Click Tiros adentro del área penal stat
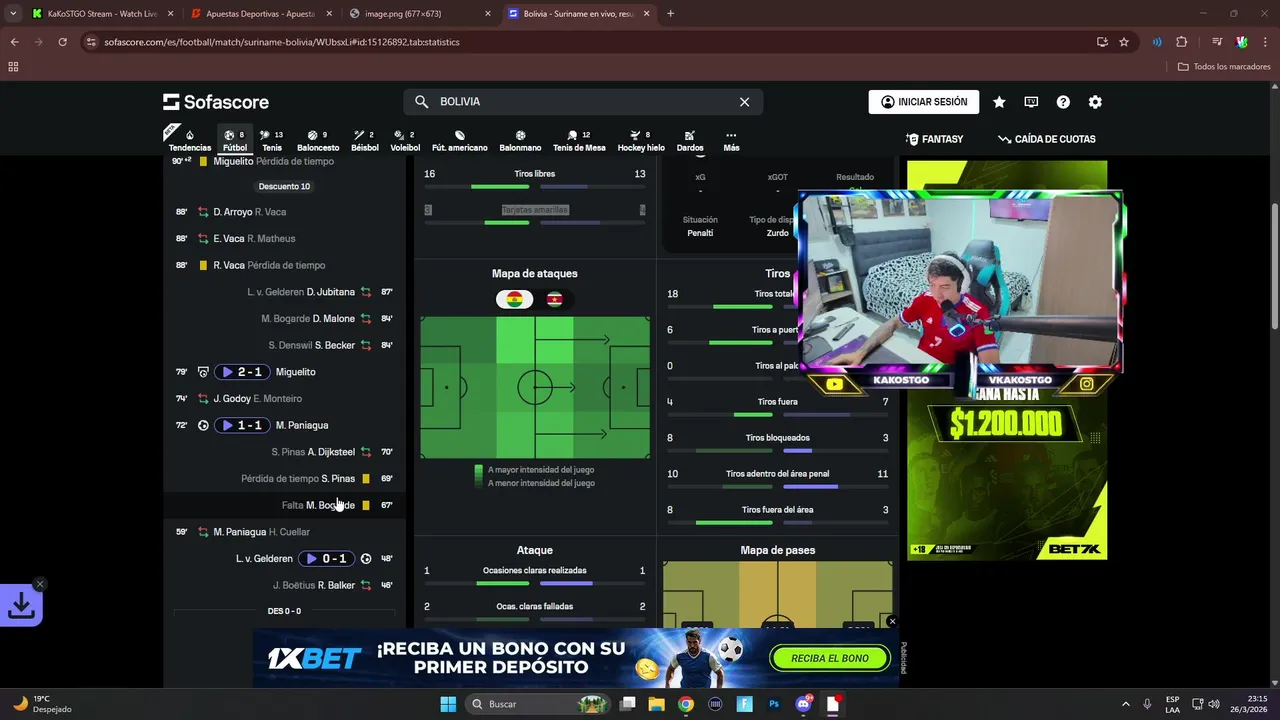Screen dimensions: 1280x720 tap(778, 477)
